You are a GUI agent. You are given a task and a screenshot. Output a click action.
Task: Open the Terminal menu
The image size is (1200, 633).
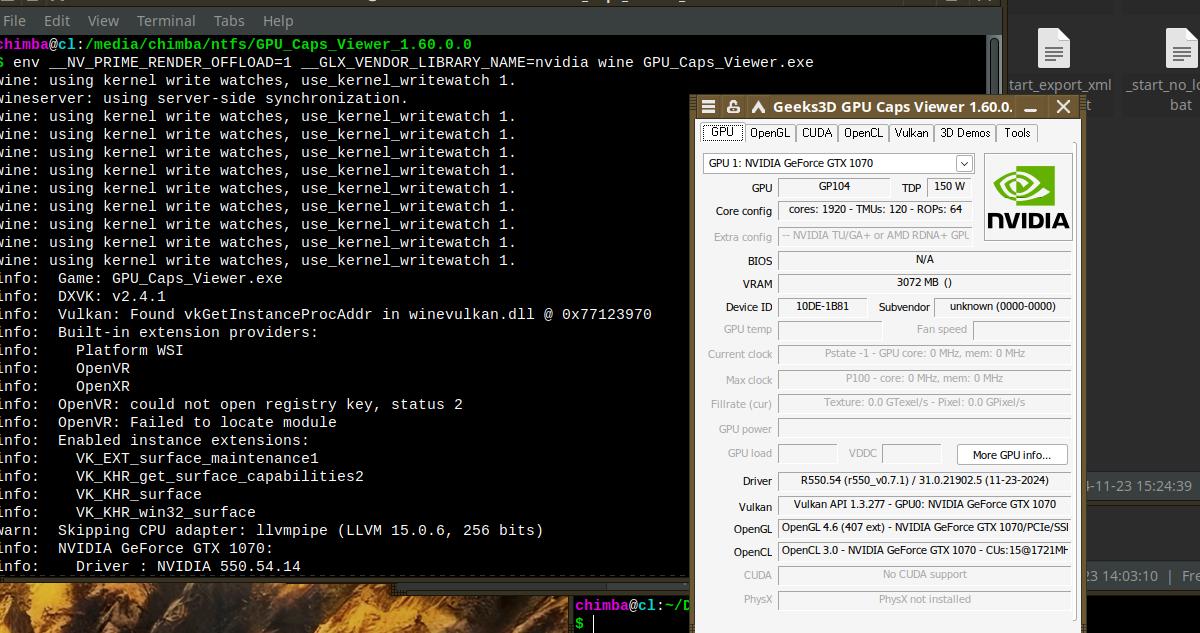tap(166, 20)
